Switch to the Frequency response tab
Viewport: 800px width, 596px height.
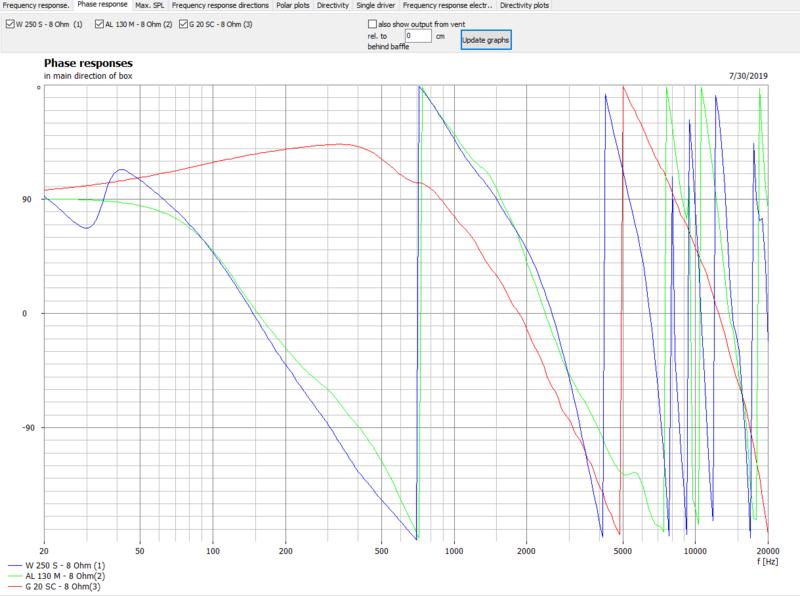coord(35,6)
